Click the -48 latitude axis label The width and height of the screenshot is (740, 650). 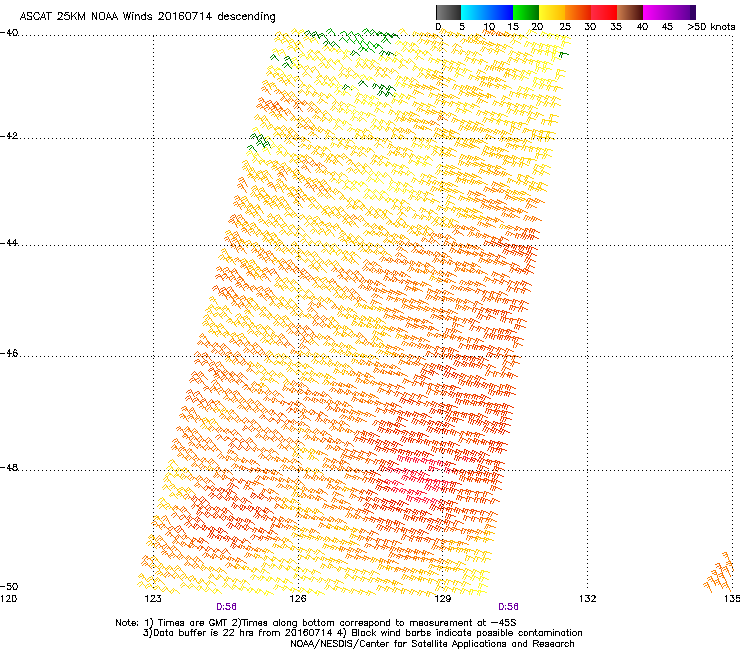[x=9, y=468]
